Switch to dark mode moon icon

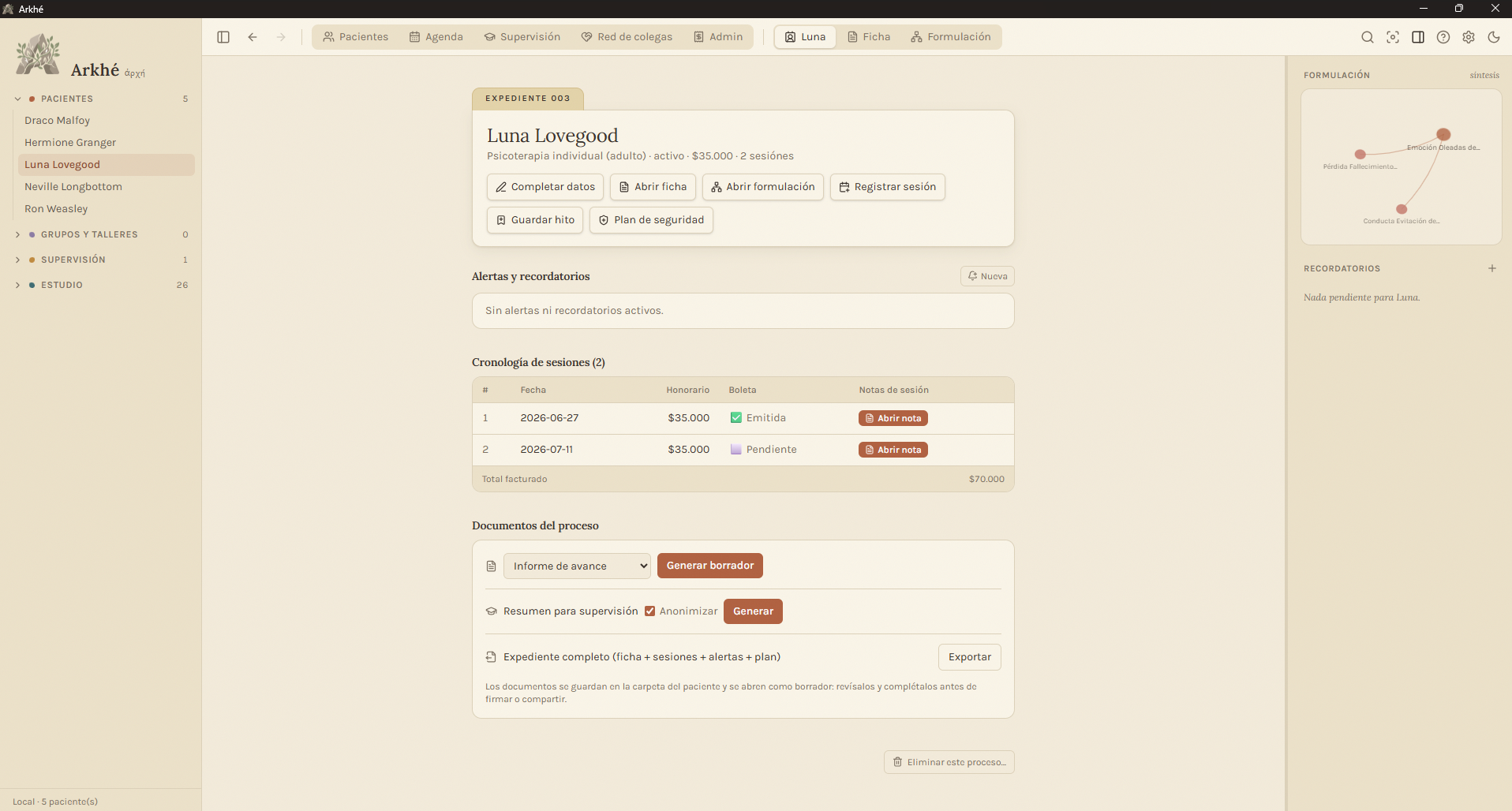click(x=1494, y=37)
